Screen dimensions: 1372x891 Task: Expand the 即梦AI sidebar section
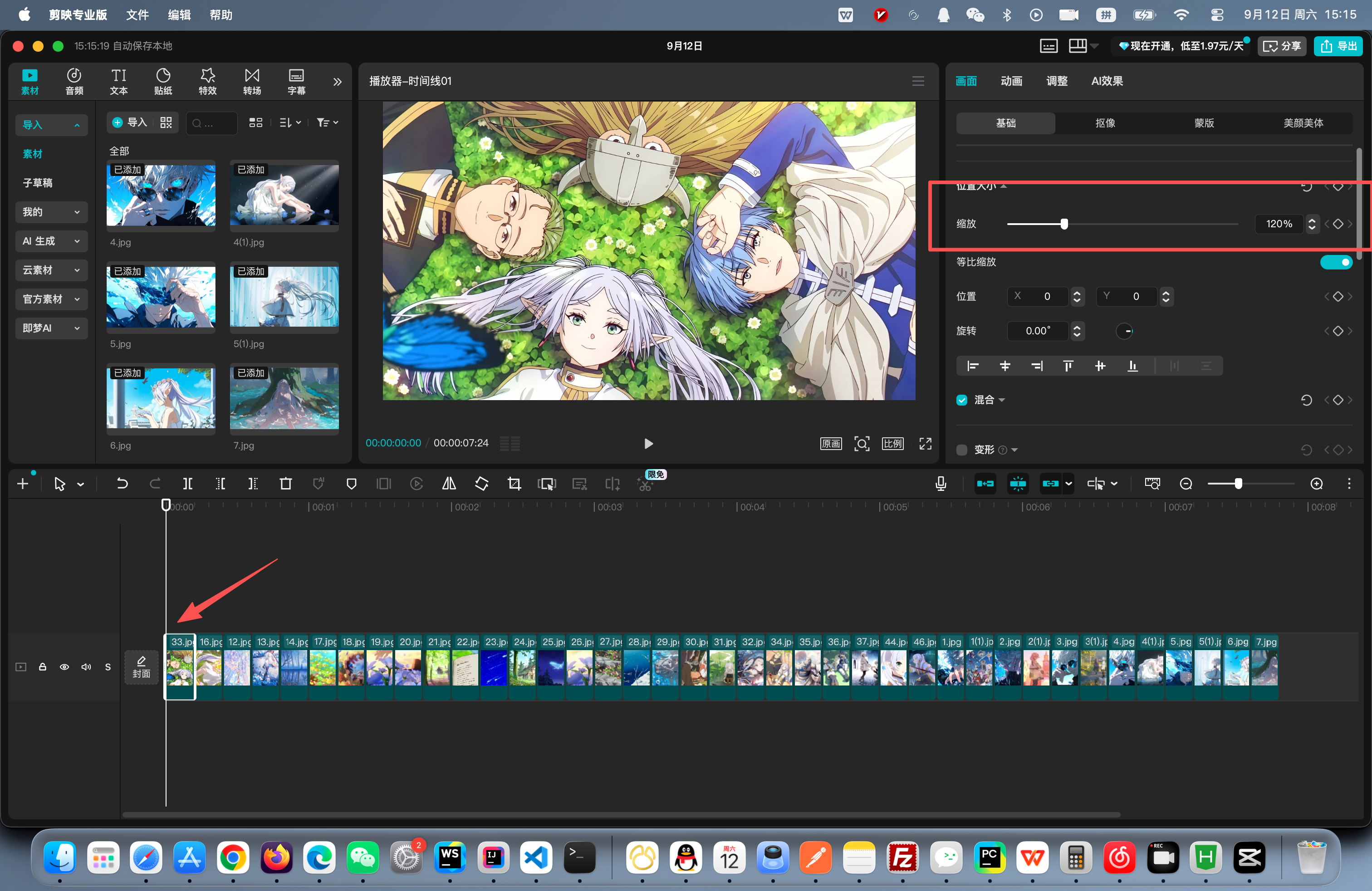pos(51,328)
